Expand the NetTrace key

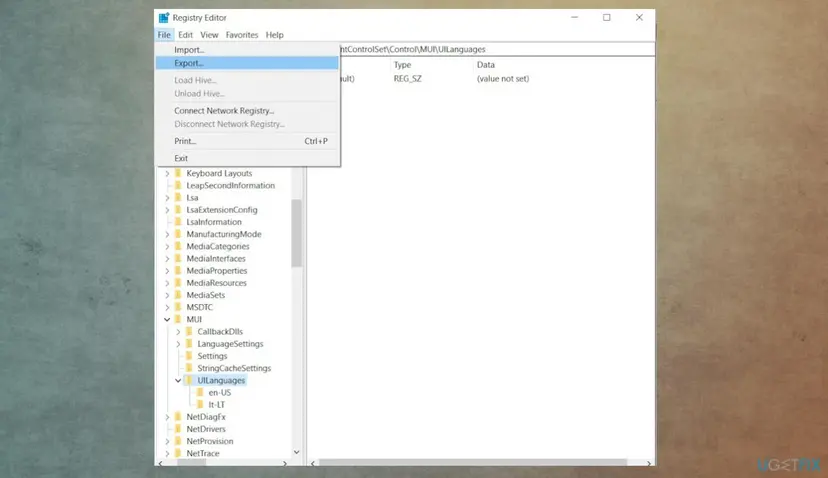[x=167, y=453]
